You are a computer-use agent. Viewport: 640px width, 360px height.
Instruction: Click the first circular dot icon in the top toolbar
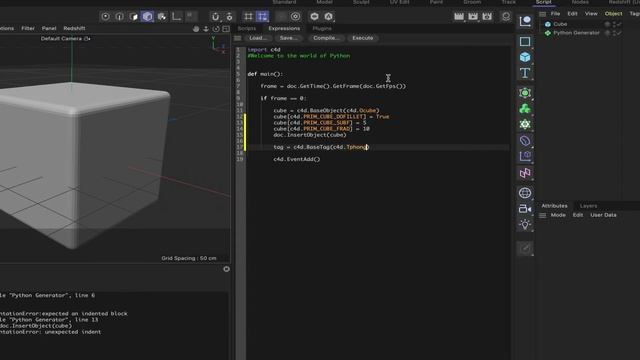105,16
